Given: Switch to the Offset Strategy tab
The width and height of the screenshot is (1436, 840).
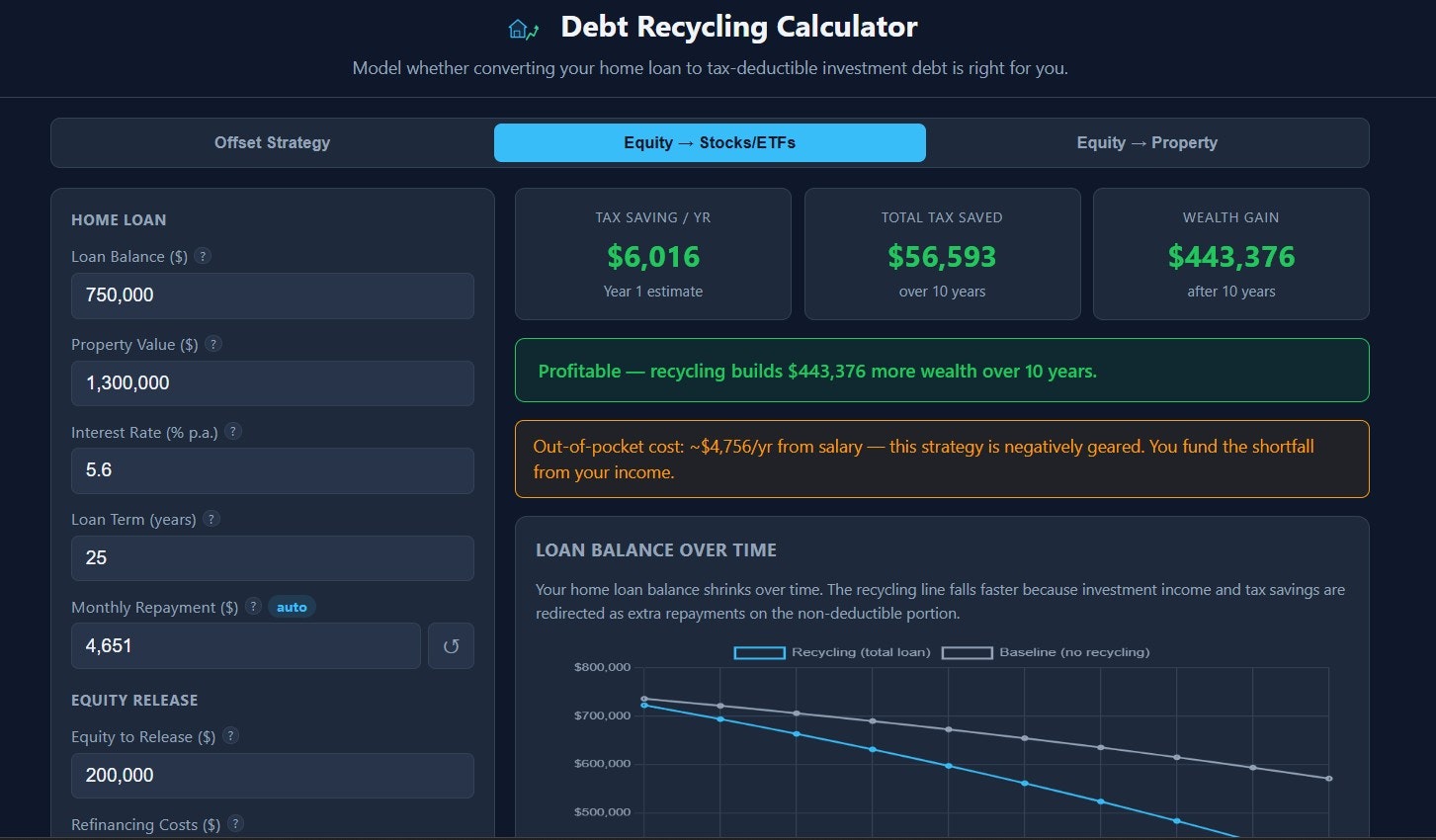Looking at the screenshot, I should pos(273,142).
